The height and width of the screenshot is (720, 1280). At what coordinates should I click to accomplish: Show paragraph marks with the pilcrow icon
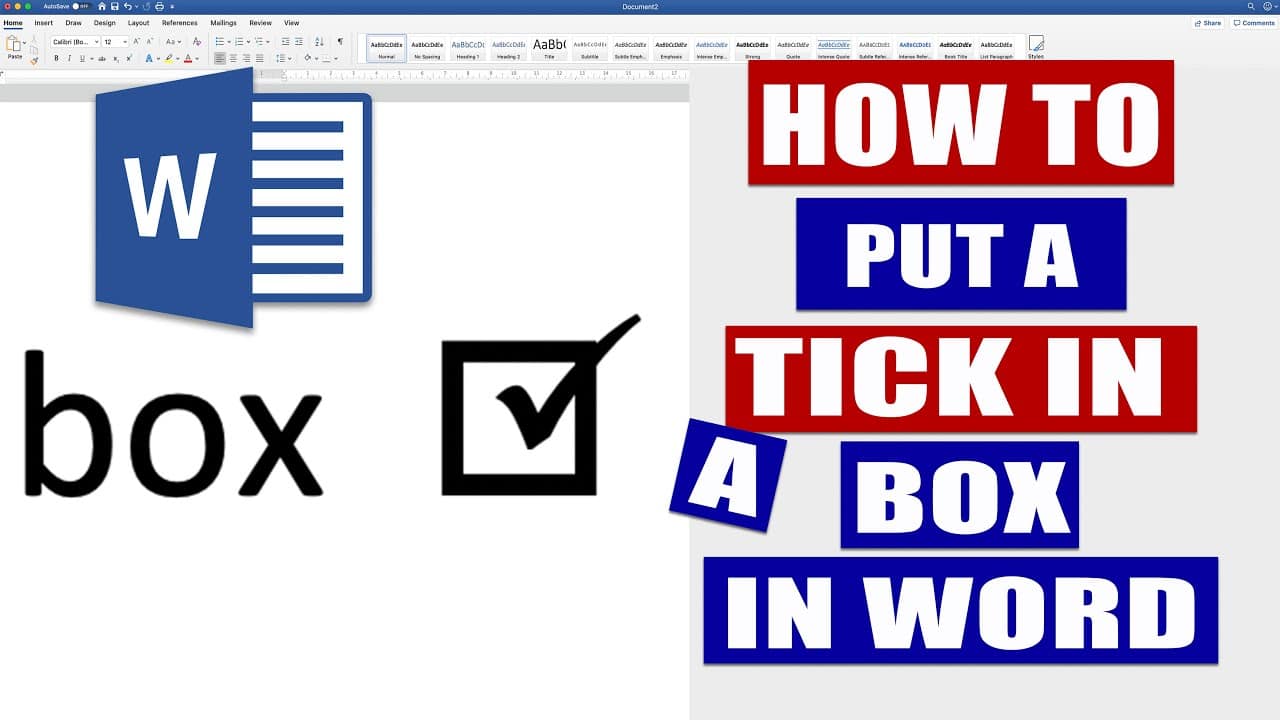click(x=340, y=41)
